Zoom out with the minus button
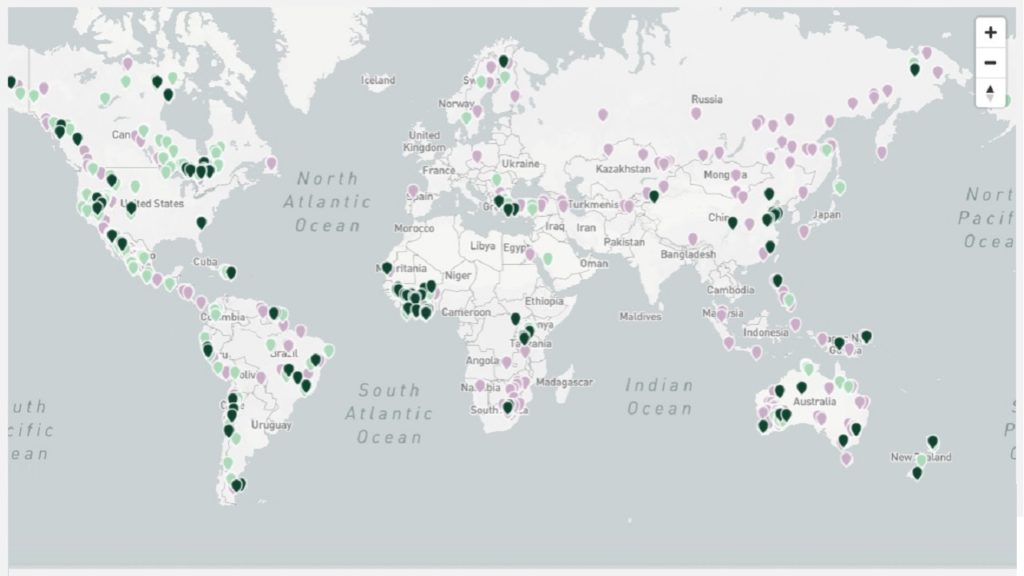1024x576 pixels. click(x=990, y=62)
